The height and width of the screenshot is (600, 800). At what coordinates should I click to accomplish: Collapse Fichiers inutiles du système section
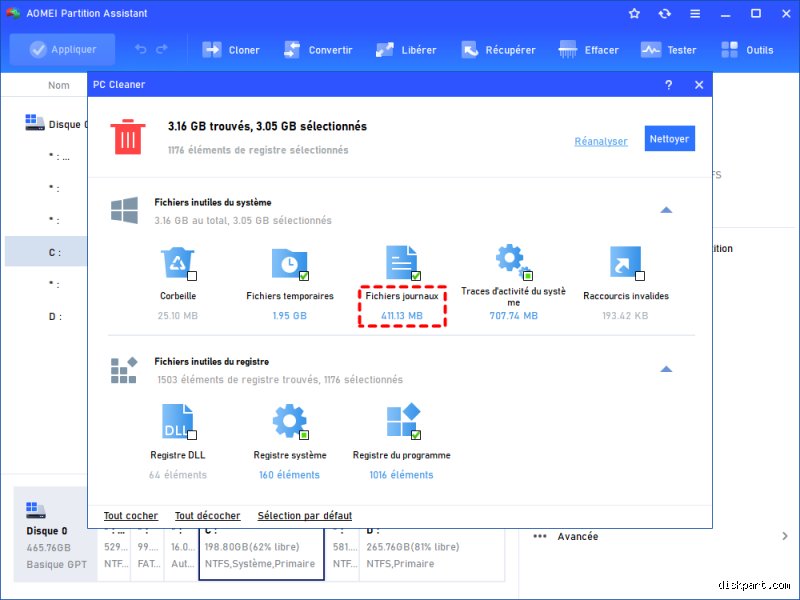666,210
